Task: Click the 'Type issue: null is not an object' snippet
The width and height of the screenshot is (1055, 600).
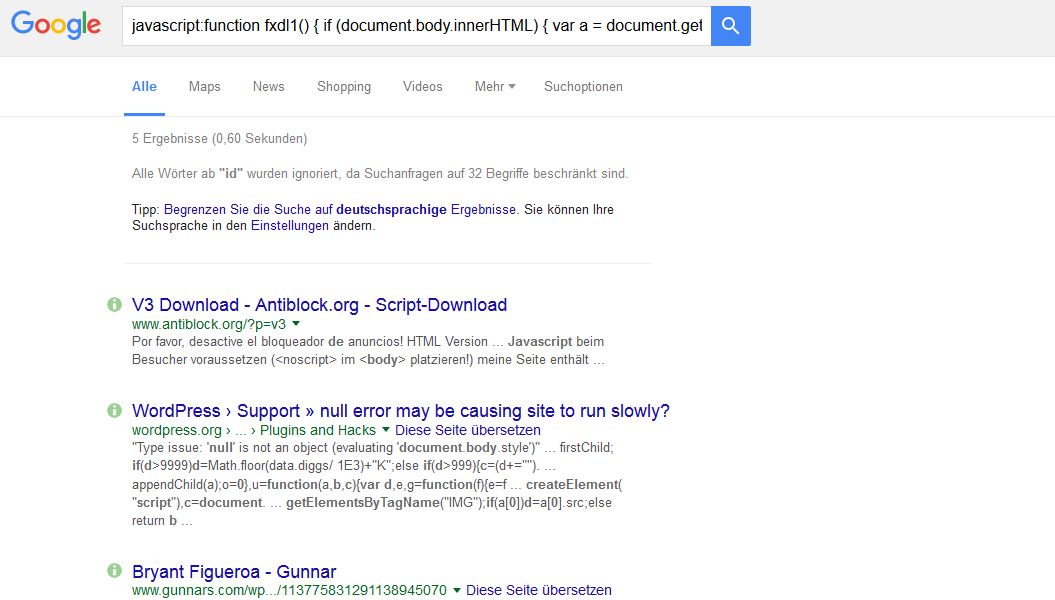Action: click(x=377, y=484)
